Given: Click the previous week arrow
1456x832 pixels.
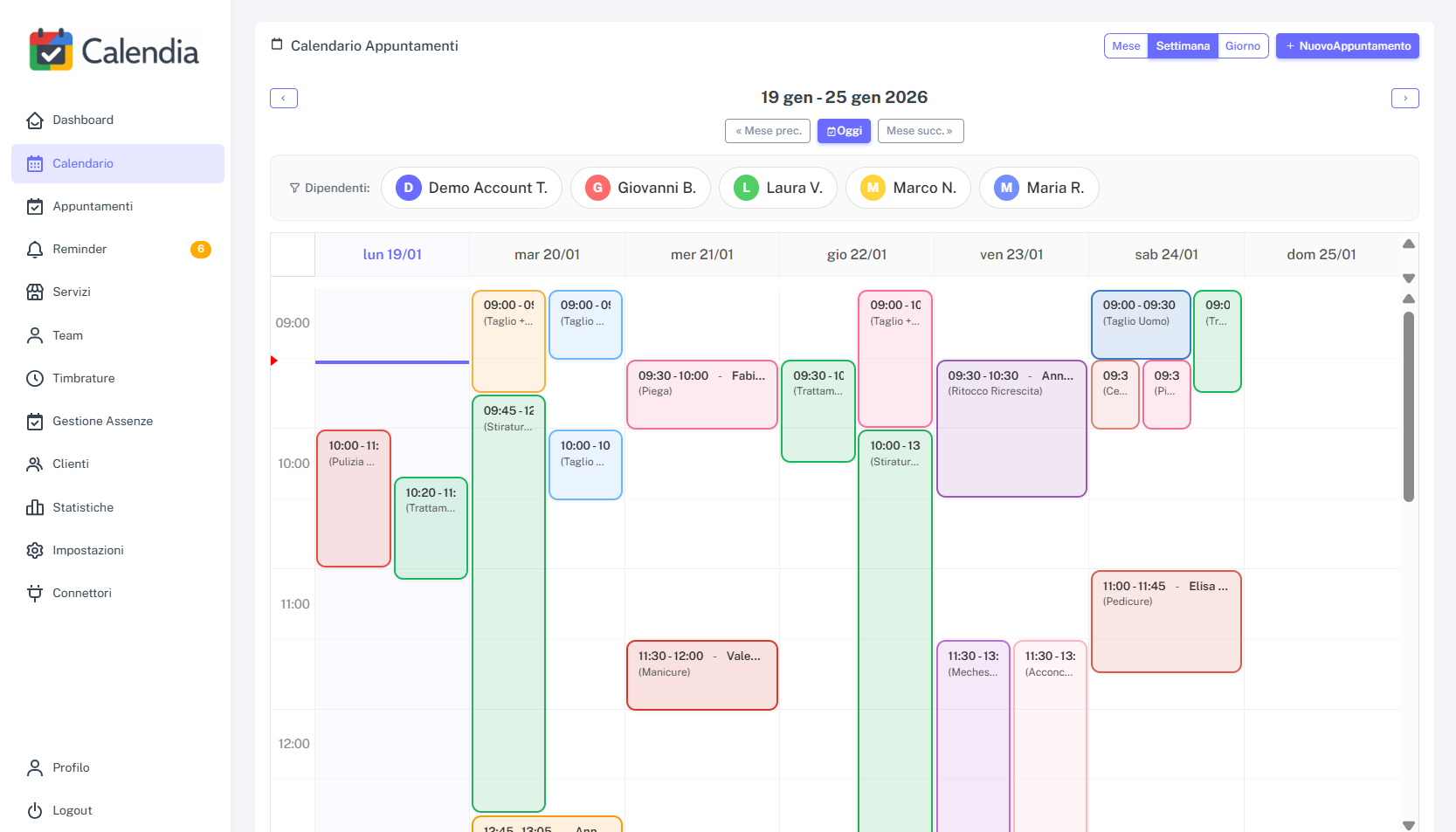Looking at the screenshot, I should pyautogui.click(x=283, y=98).
